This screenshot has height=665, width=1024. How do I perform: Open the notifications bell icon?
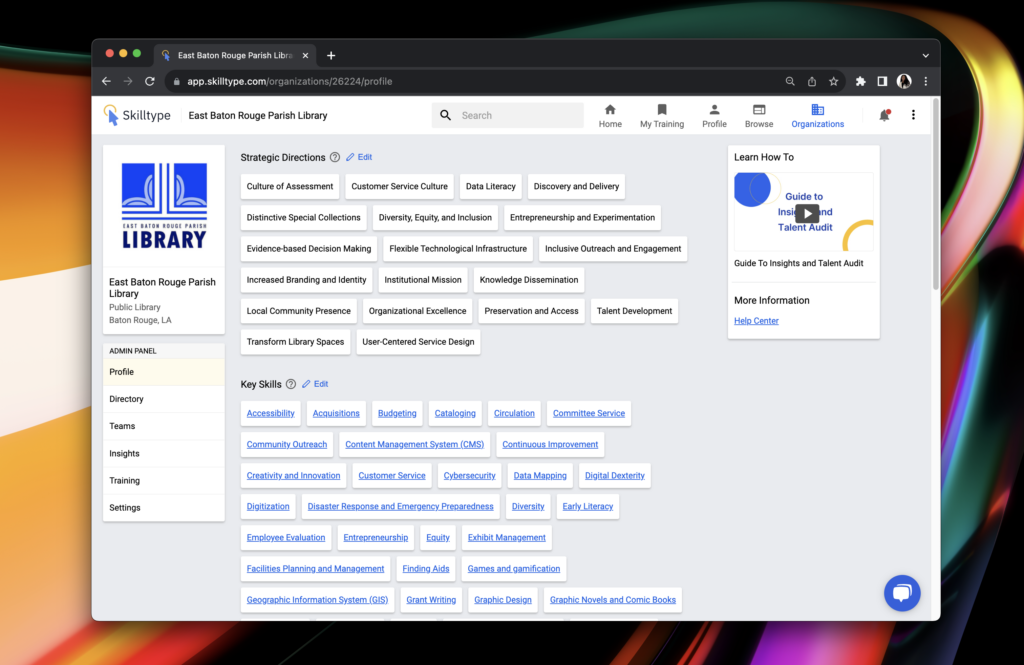884,115
